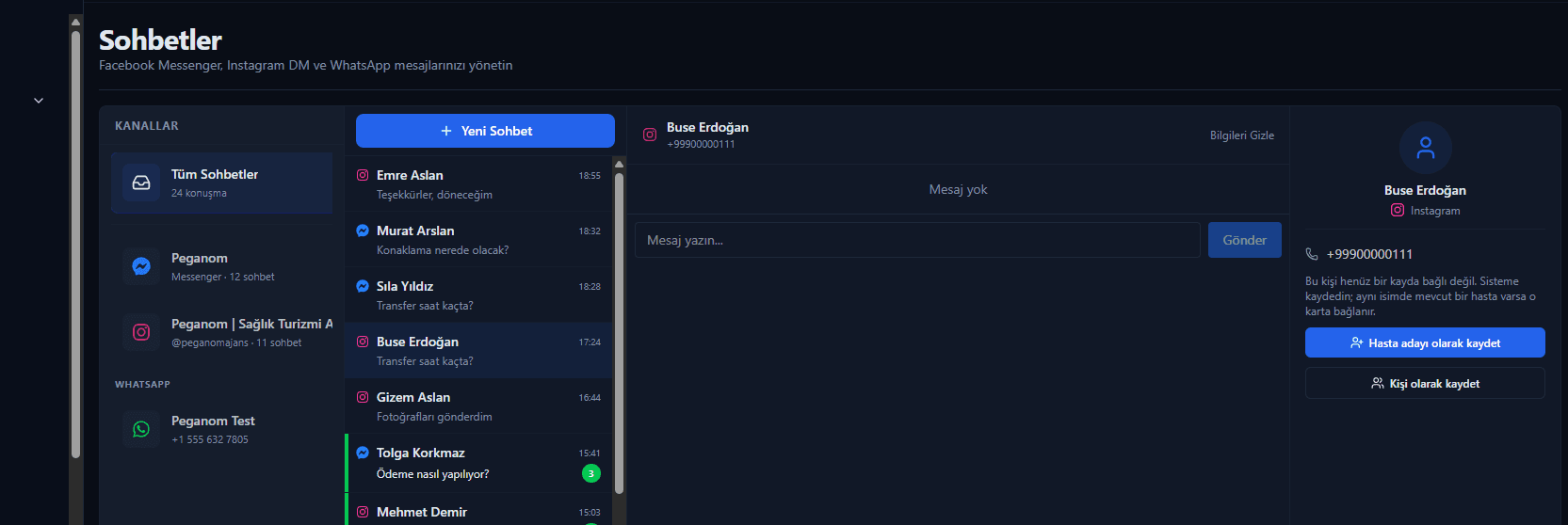Click Messenger icon on Sıla Yıldız row
Screen dimensions: 1568x525
[363, 286]
